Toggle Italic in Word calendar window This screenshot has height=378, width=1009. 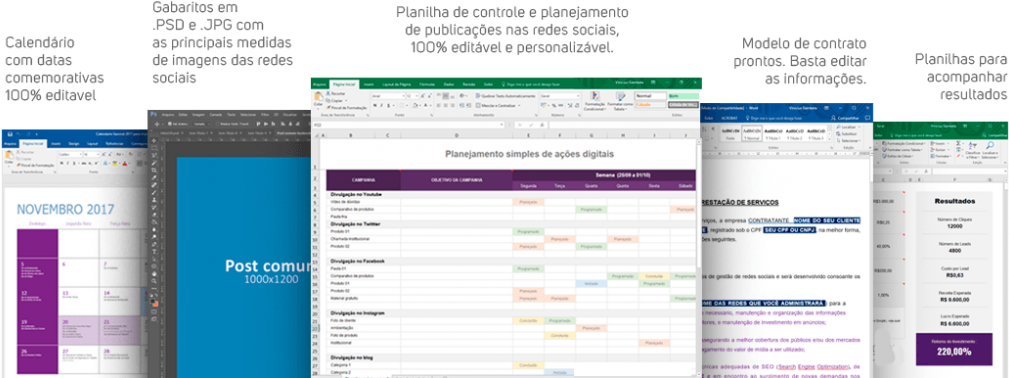tap(68, 164)
